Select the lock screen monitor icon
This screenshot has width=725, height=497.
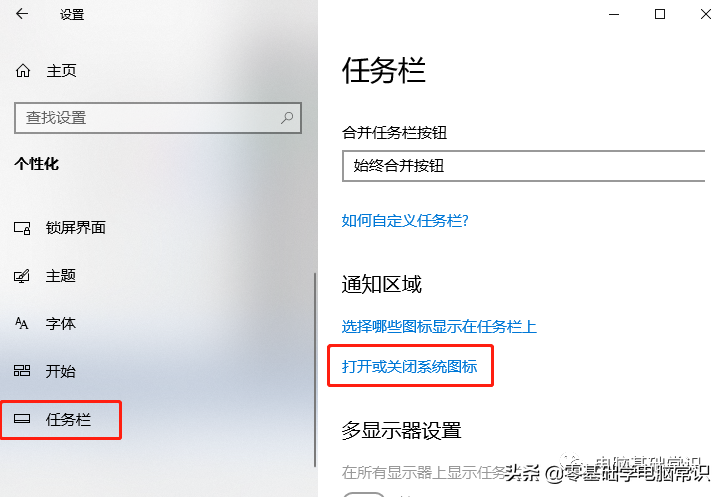click(22, 228)
